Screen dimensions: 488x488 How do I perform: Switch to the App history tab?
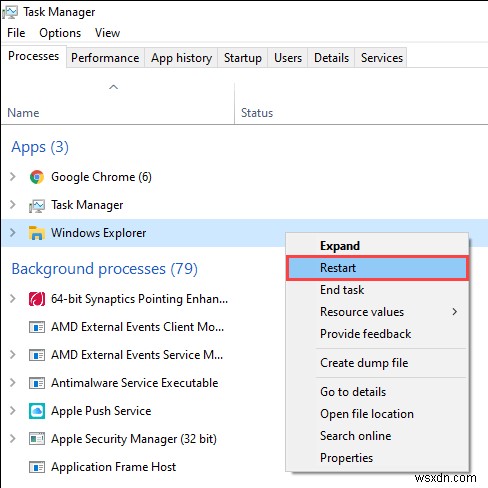pyautogui.click(x=181, y=58)
